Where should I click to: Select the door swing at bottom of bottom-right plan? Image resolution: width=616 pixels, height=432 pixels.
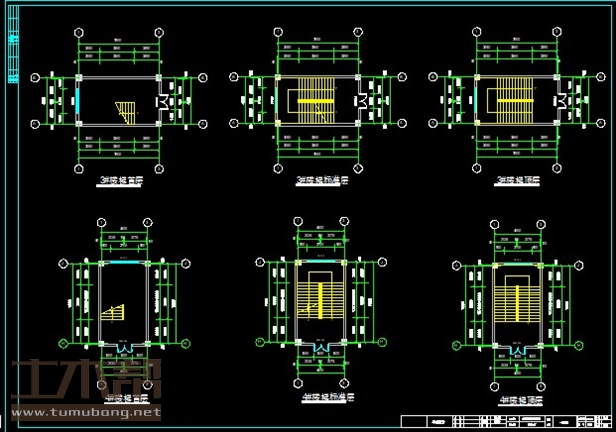(518, 352)
